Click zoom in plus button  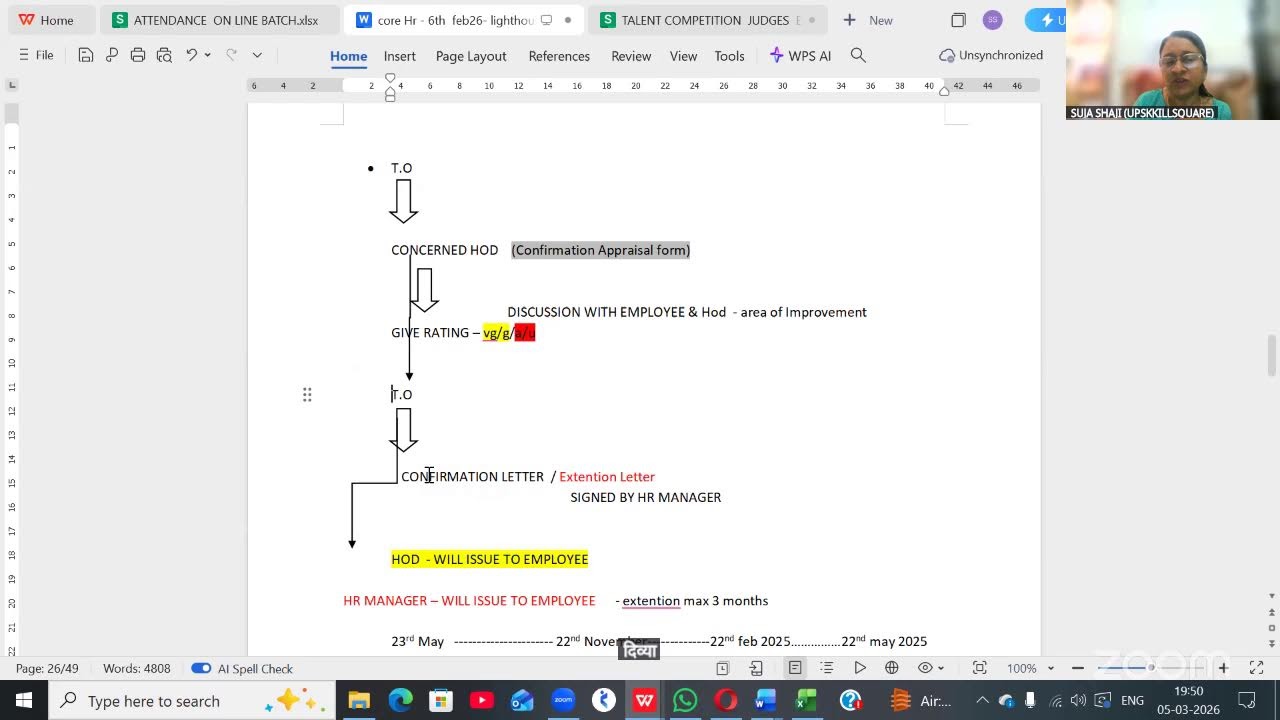1223,668
